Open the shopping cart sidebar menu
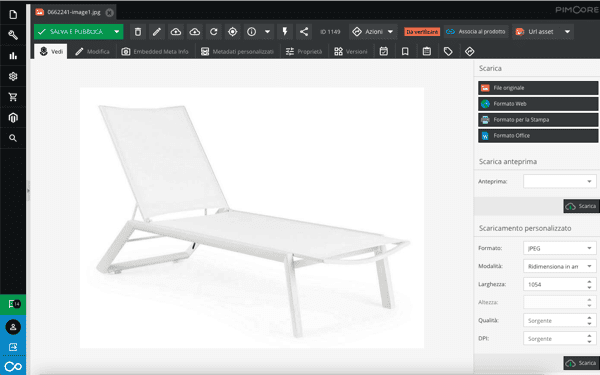 13,97
